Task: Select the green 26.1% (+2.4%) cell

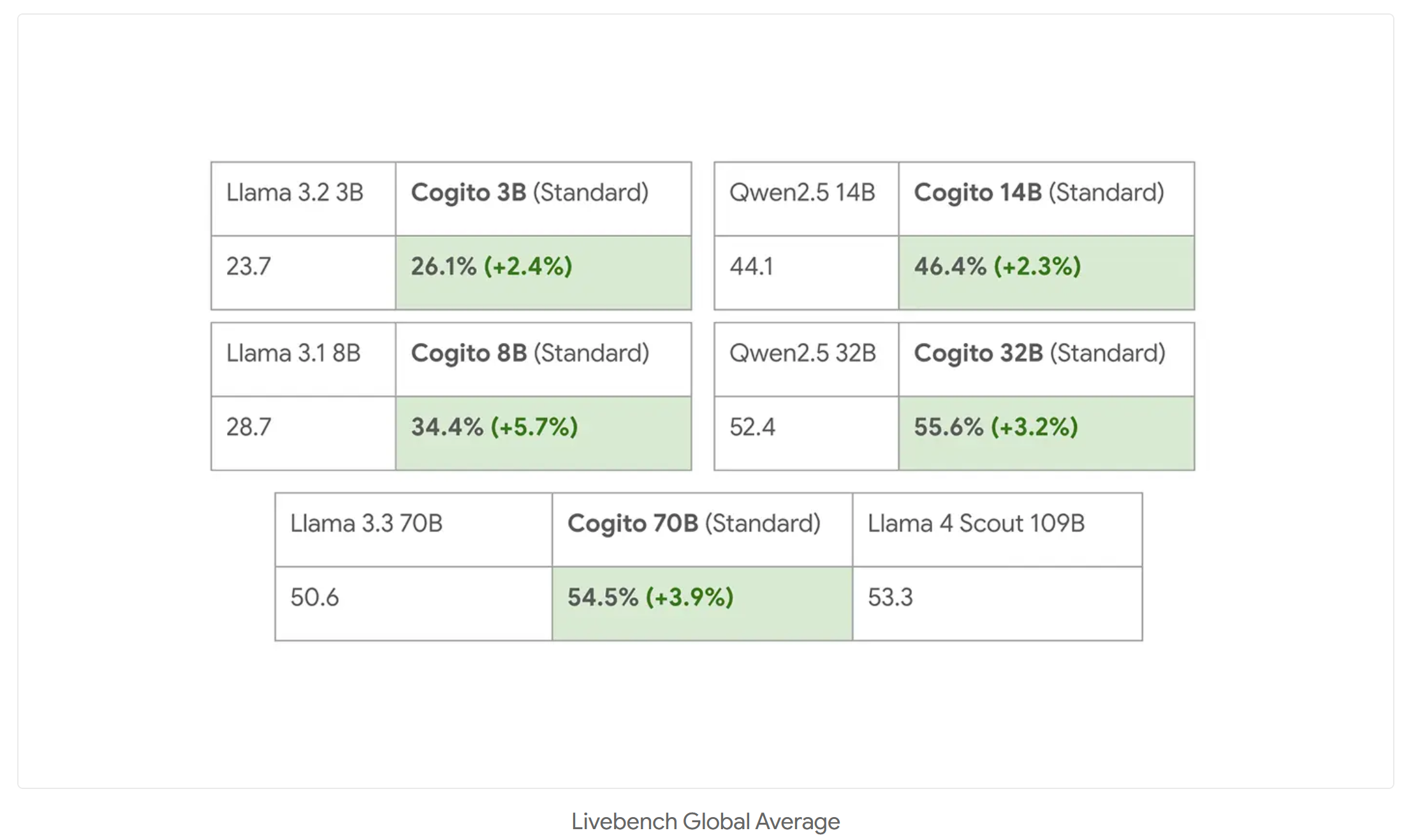Action: point(543,272)
